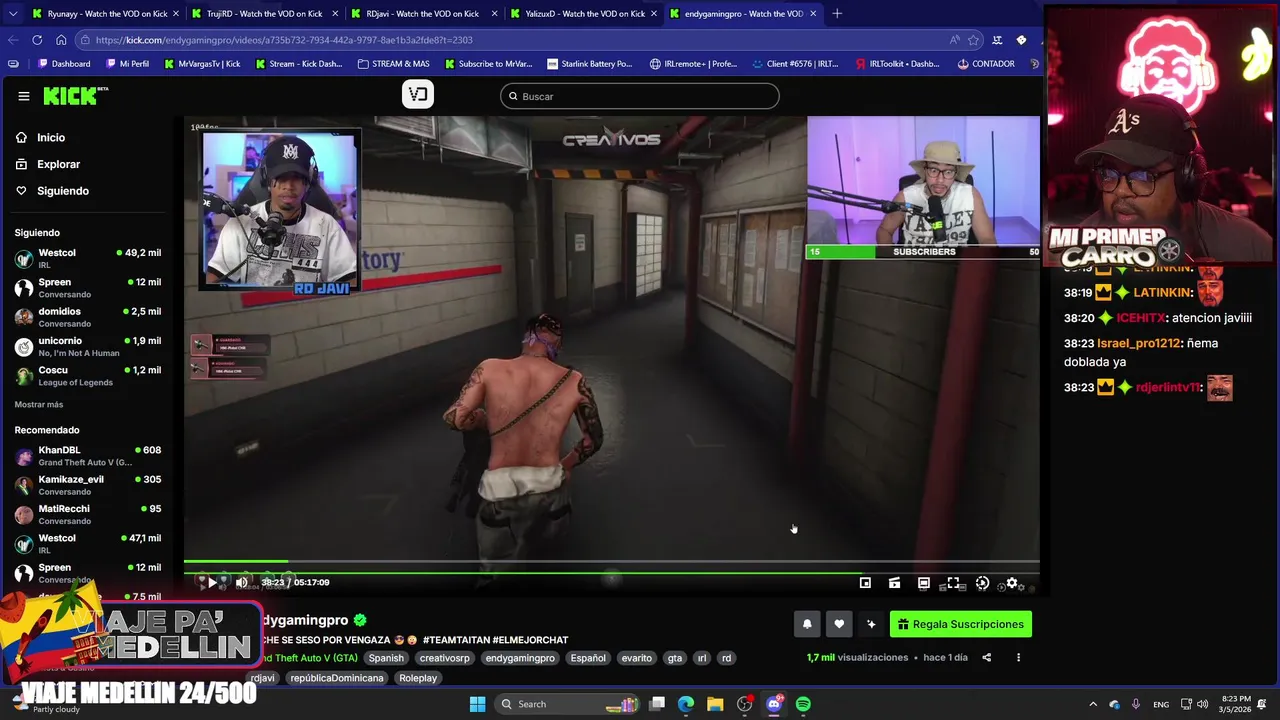Open the STREAM & MAS bookmark folder
1280x720 pixels.
[394, 64]
